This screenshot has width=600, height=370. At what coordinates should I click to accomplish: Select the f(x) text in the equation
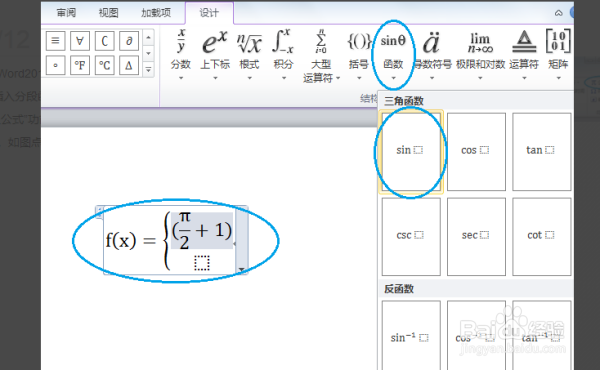121,240
